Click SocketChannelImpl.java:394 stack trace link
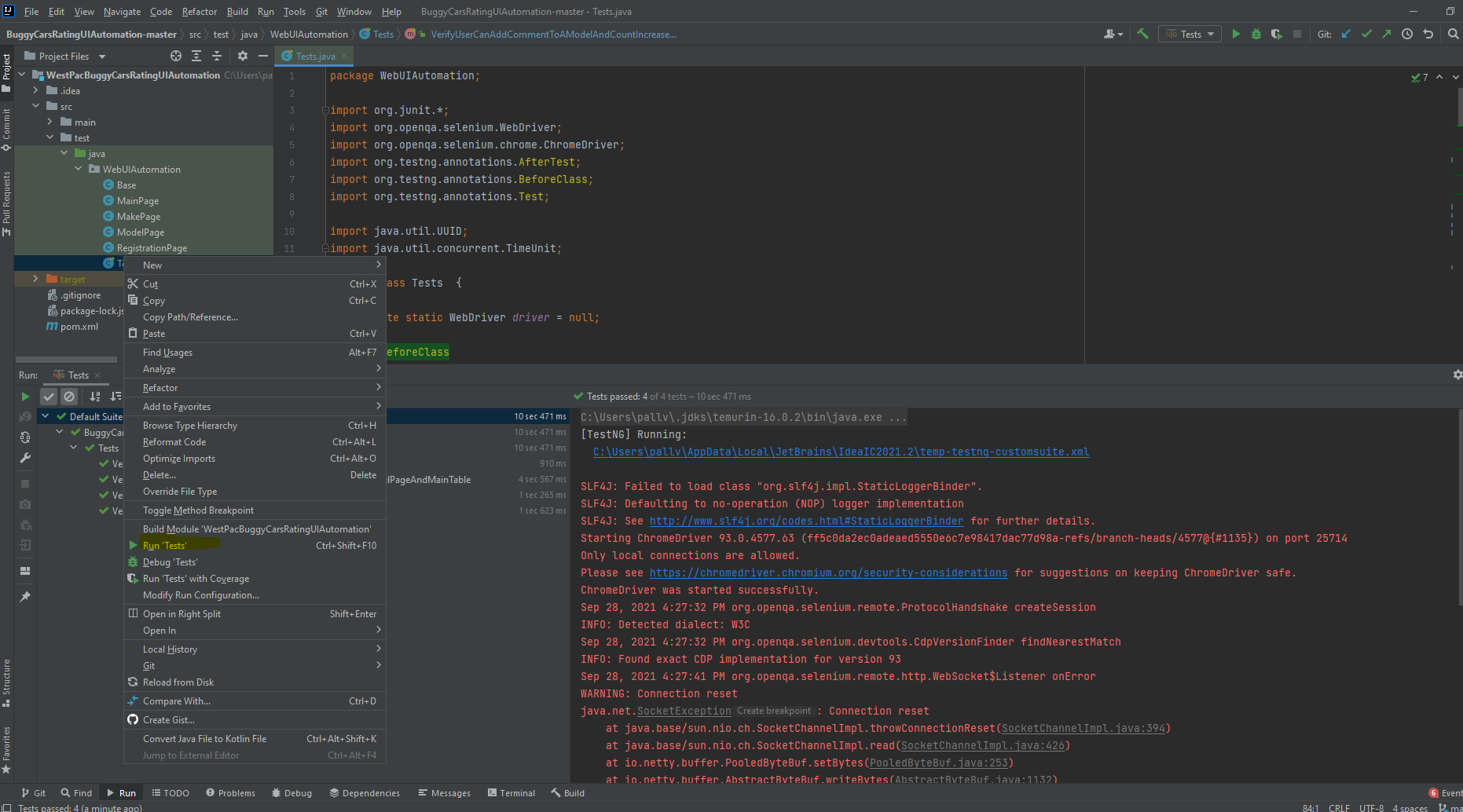This screenshot has height=812, width=1463. pyautogui.click(x=1083, y=728)
